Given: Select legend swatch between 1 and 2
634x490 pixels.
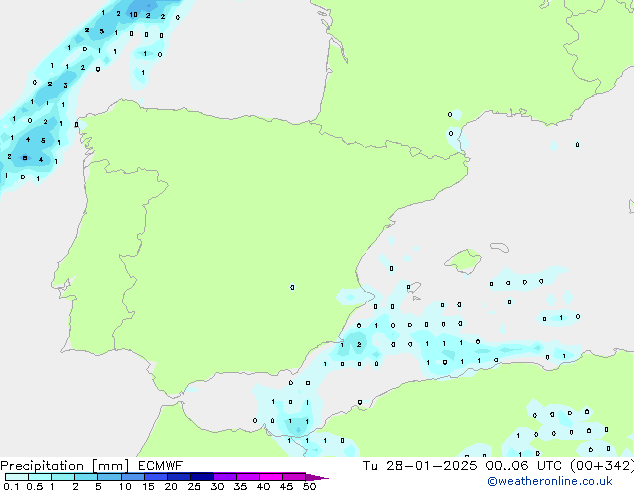Looking at the screenshot, I should pos(63,477).
